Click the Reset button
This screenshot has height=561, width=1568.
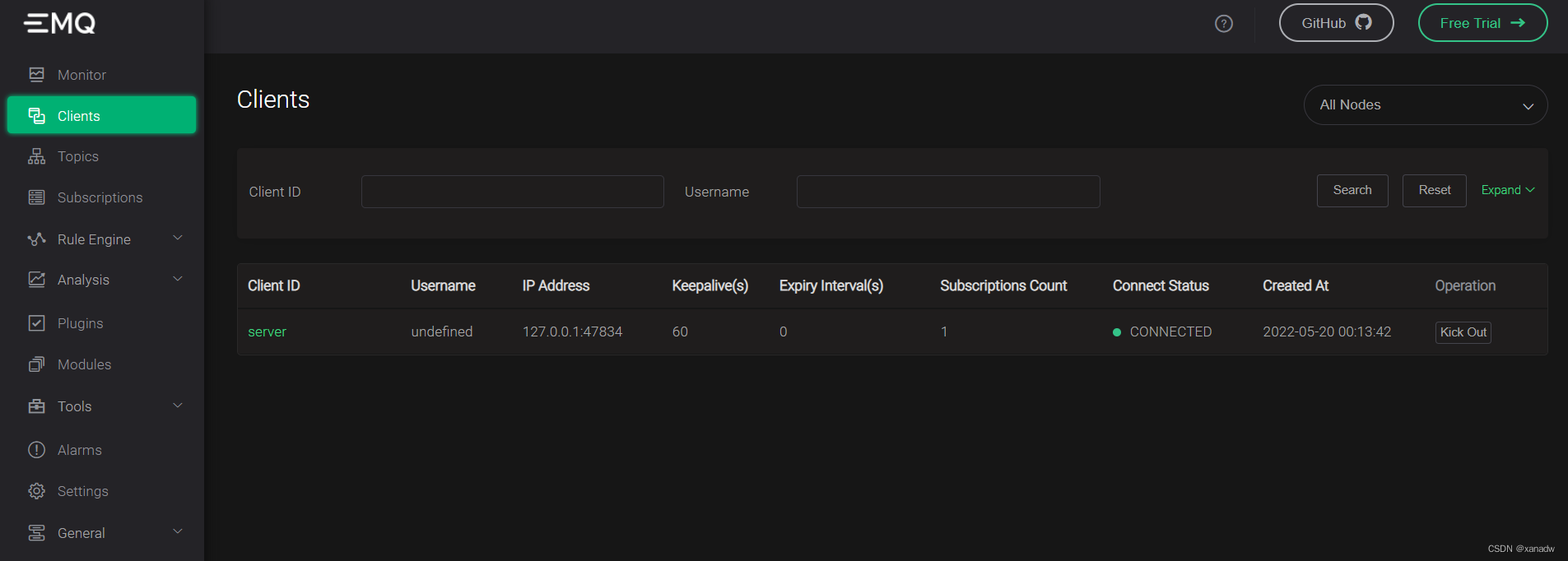[1435, 190]
